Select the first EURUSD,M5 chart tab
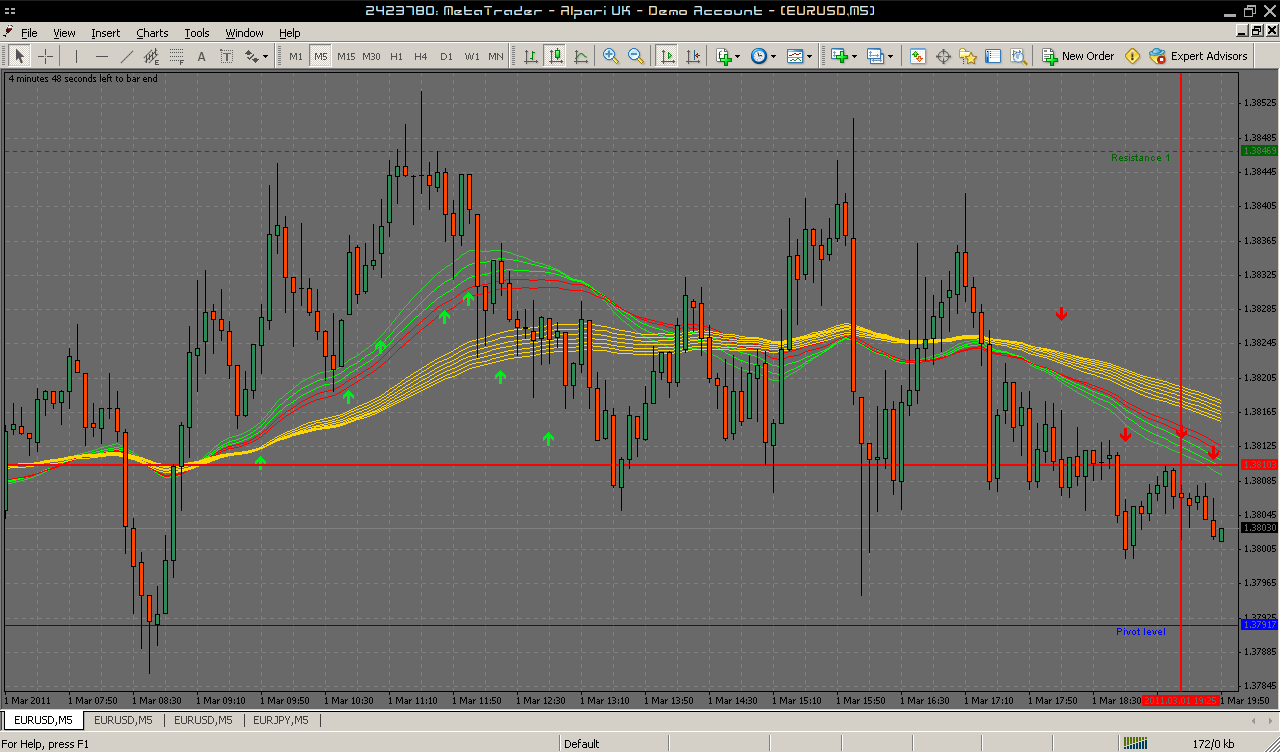This screenshot has width=1280, height=752. (x=43, y=719)
